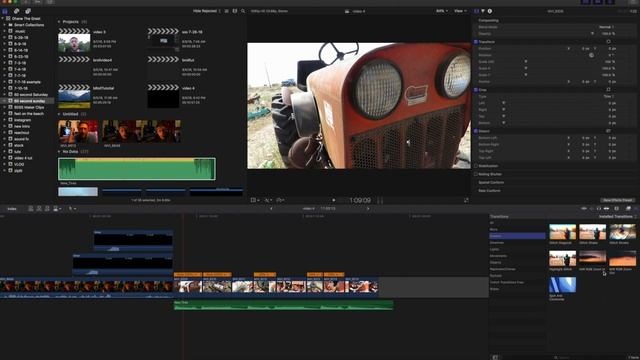Play the viewer video

(334, 200)
